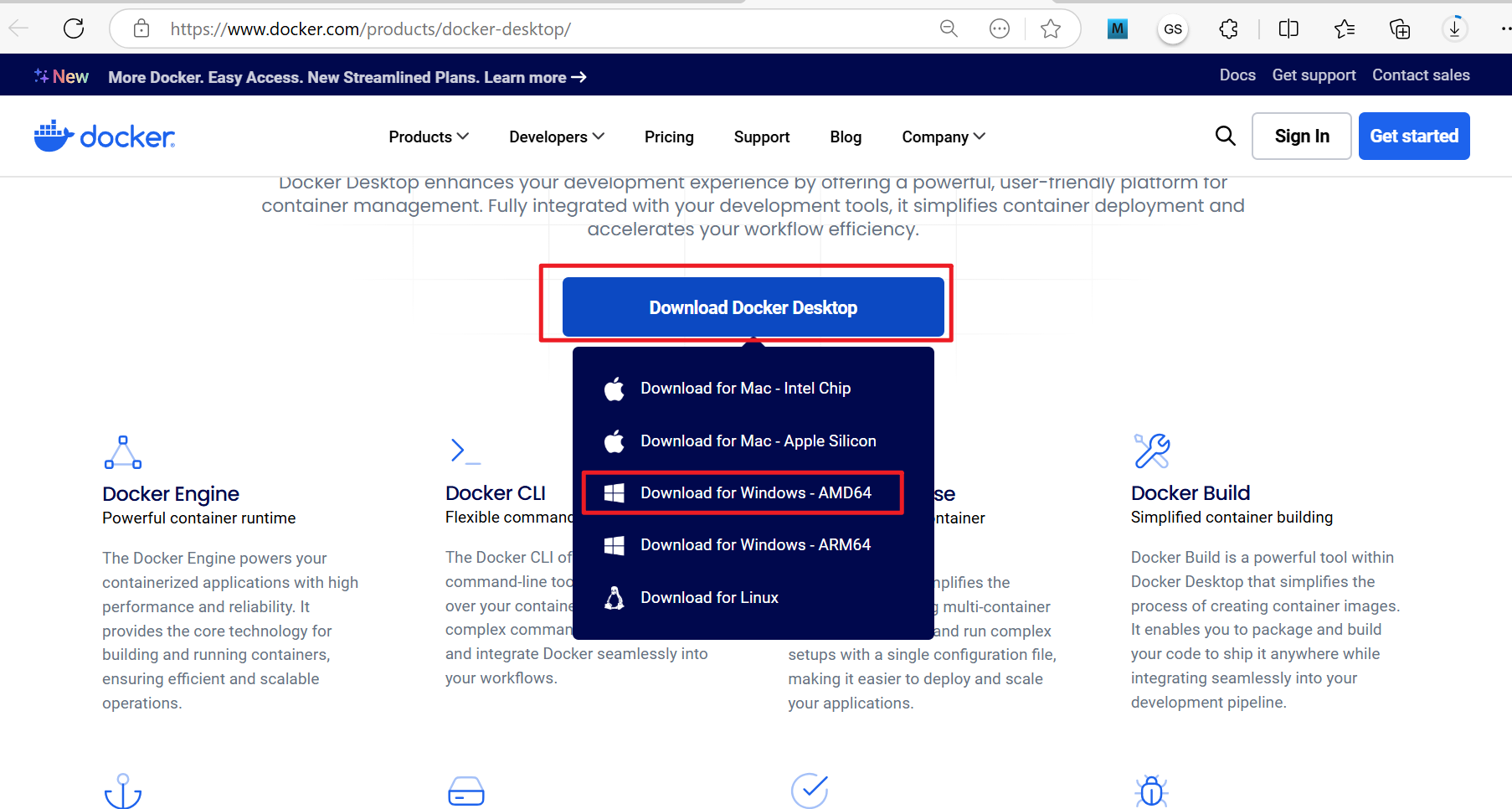Click the Docker Engine heading
This screenshot has height=809, width=1512.
(x=171, y=493)
